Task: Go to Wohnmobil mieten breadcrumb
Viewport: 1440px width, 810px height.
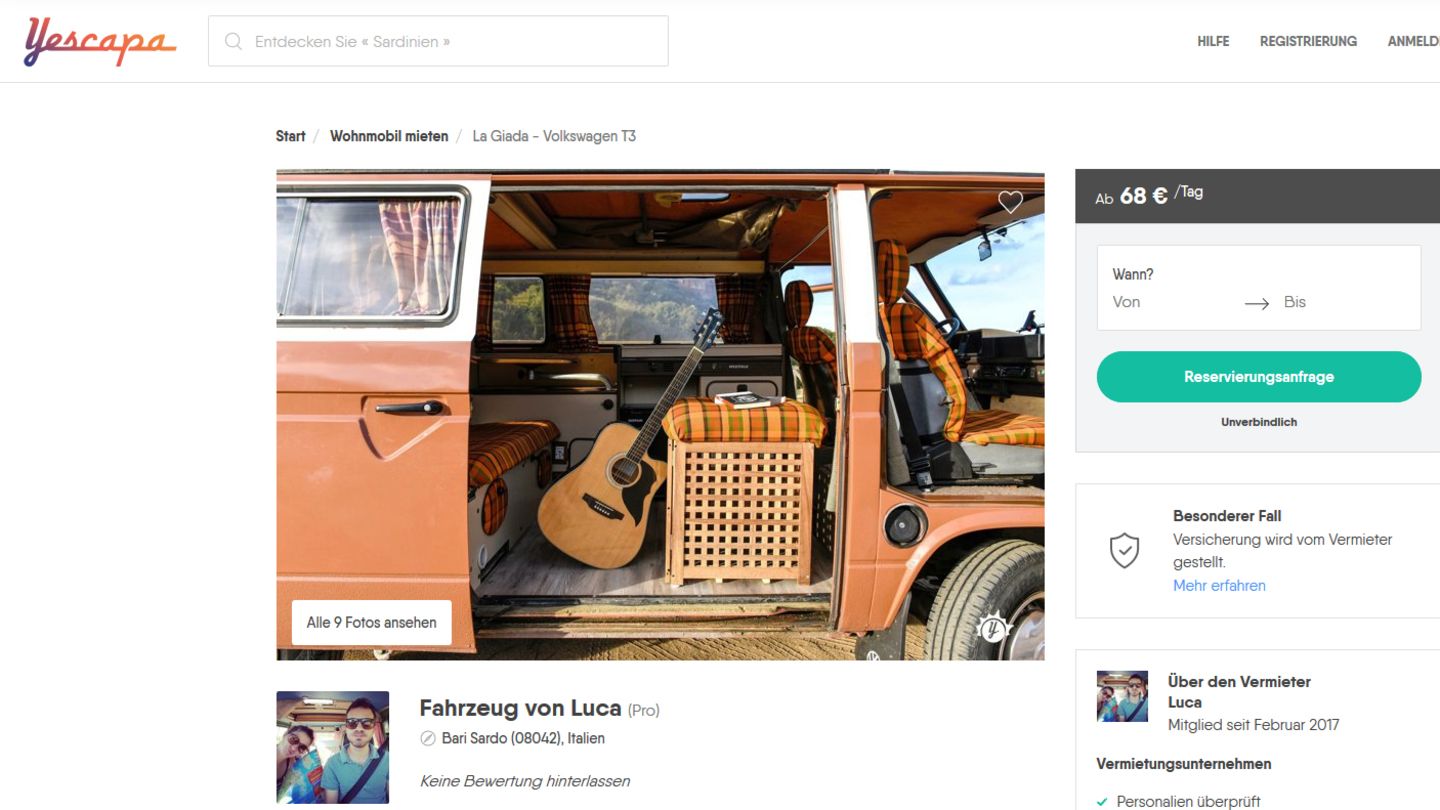Action: (389, 136)
